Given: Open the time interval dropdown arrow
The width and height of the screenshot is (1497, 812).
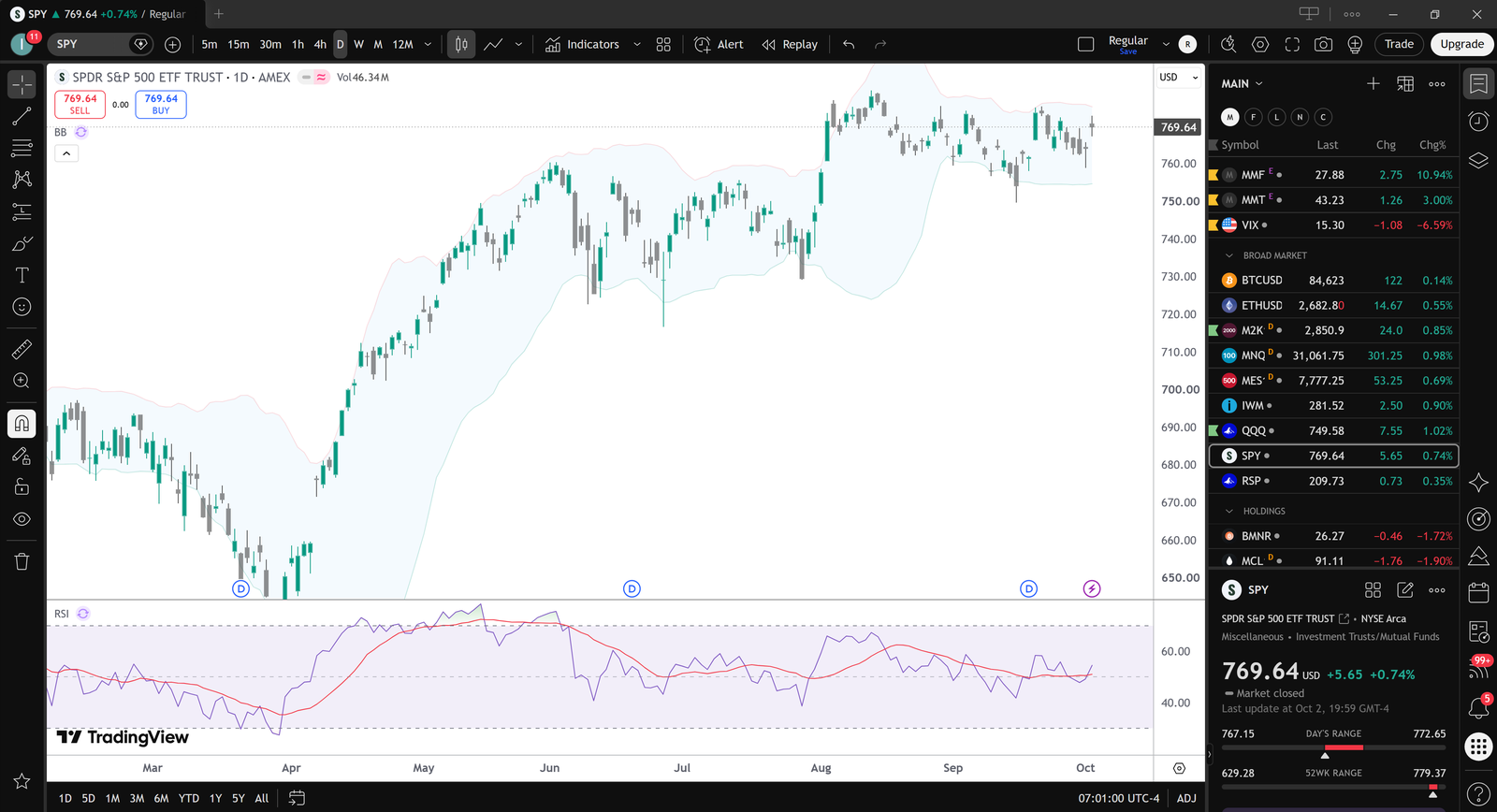Looking at the screenshot, I should click(x=429, y=44).
